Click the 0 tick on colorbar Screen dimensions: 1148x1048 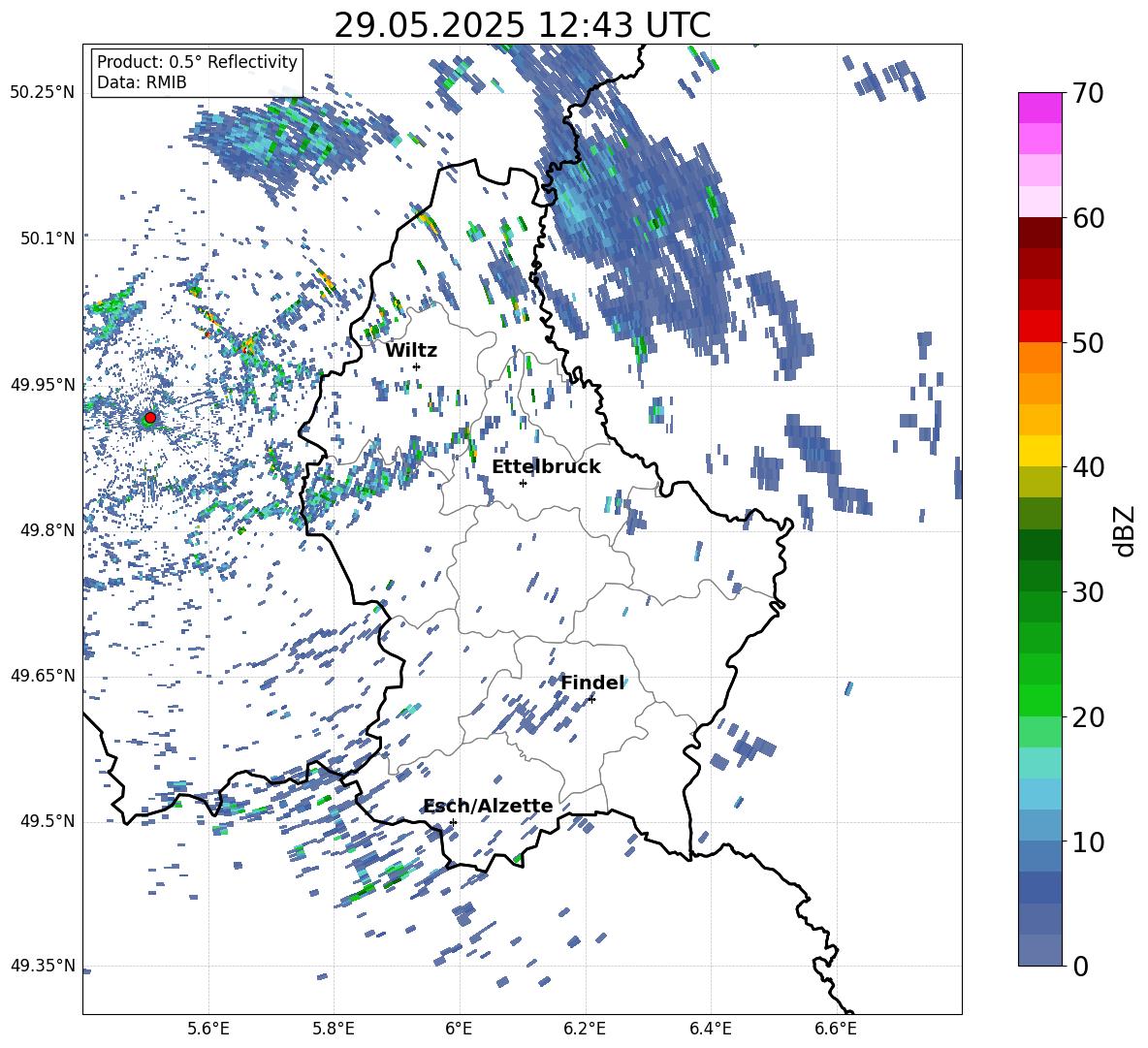coord(1080,966)
